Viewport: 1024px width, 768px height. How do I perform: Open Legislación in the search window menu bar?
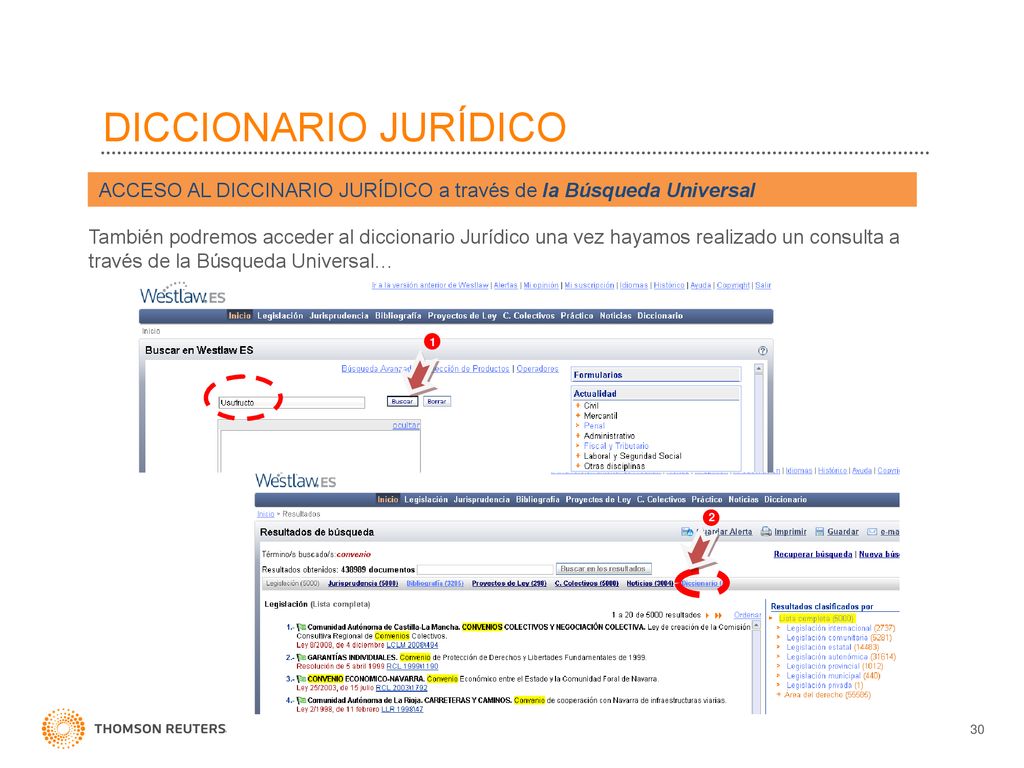tap(280, 316)
